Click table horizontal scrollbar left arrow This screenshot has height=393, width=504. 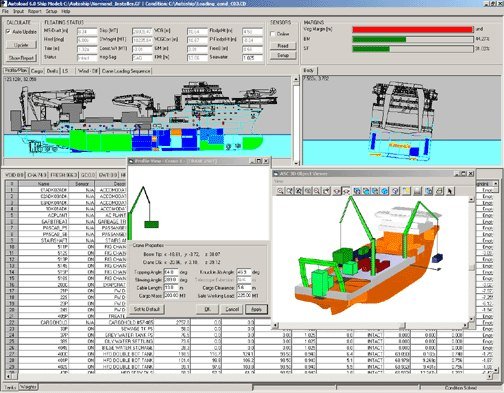pyautogui.click(x=8, y=376)
